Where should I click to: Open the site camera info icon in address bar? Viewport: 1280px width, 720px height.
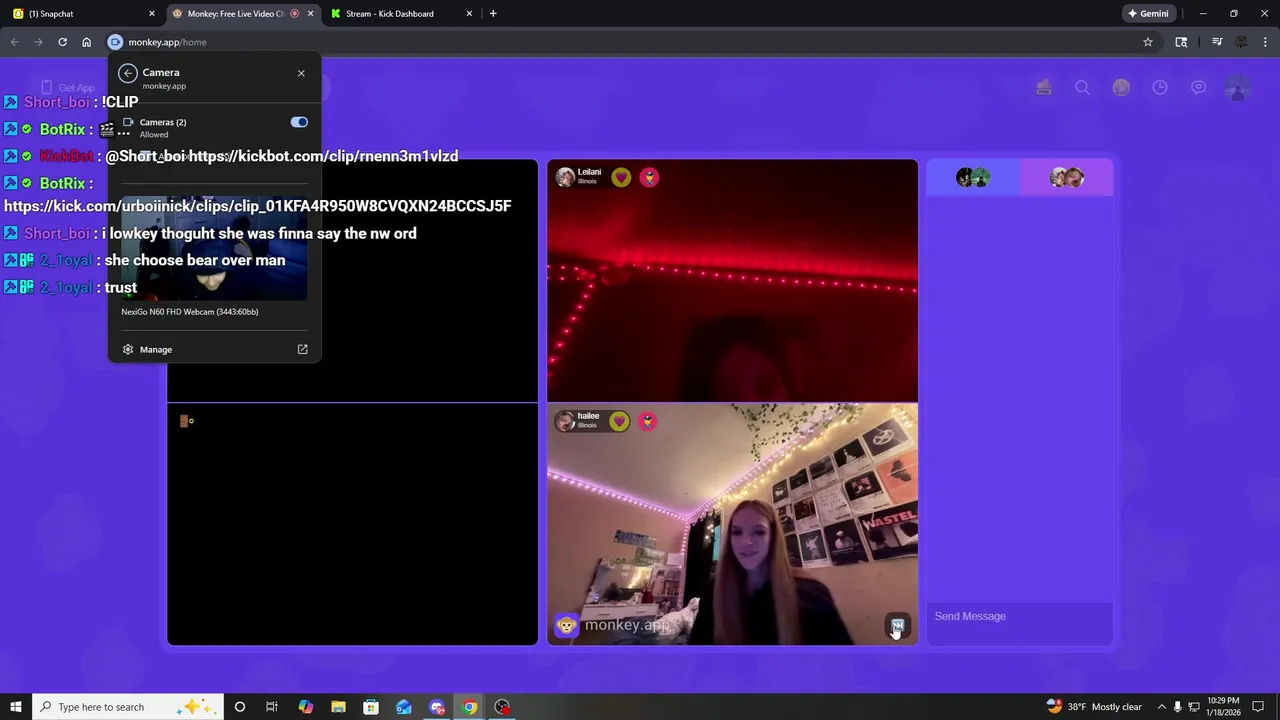pyautogui.click(x=115, y=42)
